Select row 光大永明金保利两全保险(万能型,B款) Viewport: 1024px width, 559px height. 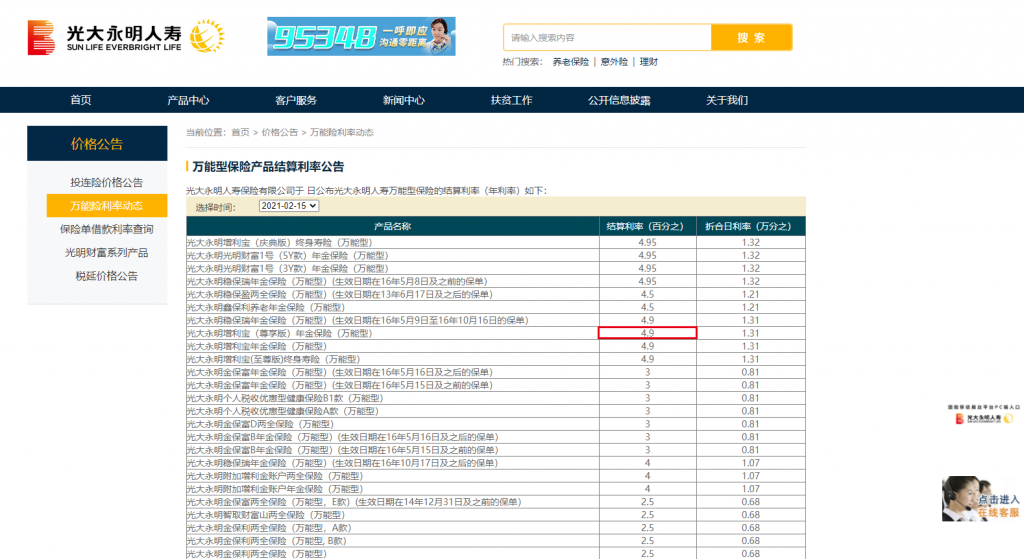496,541
